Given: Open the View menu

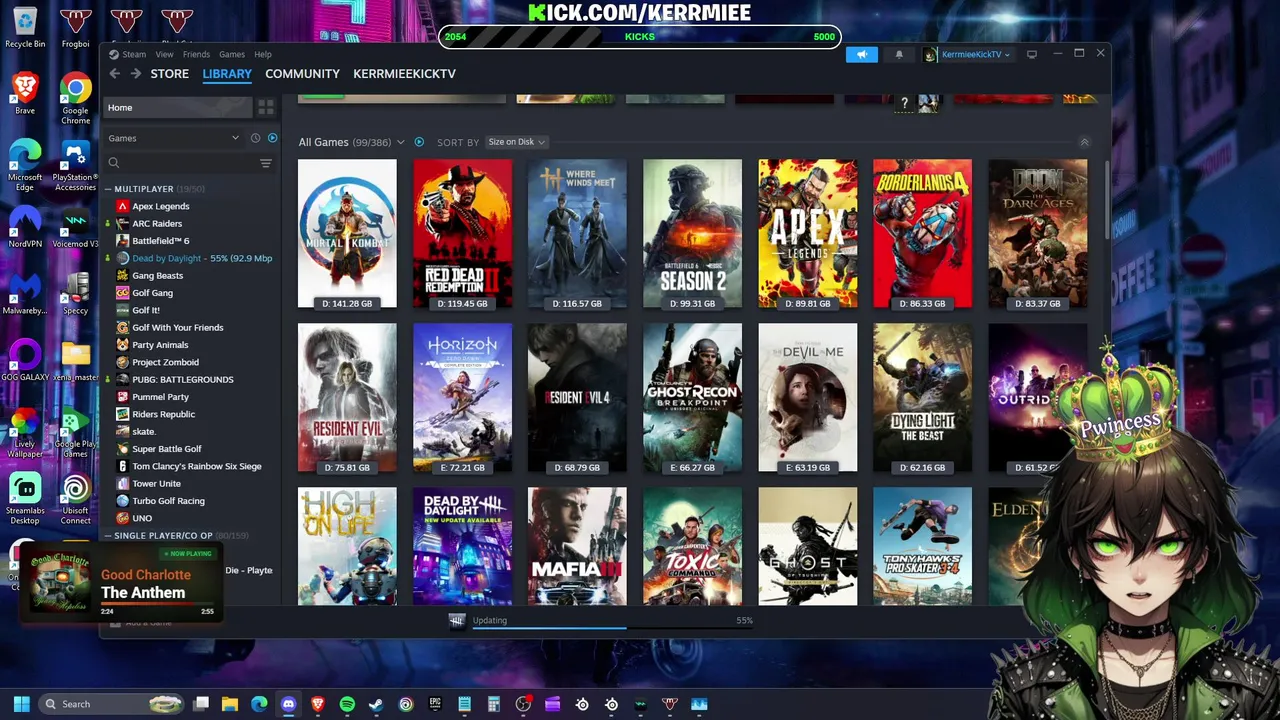Looking at the screenshot, I should click(164, 55).
